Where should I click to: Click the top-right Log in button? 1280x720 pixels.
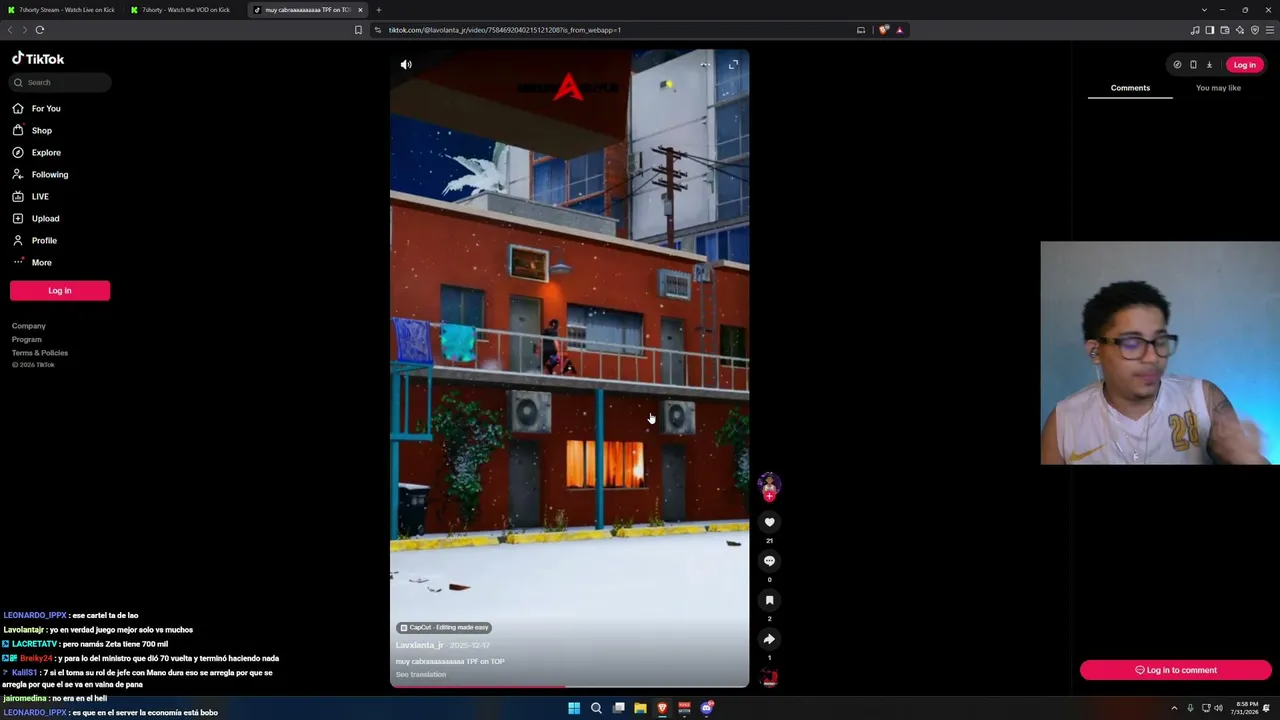tap(1244, 65)
